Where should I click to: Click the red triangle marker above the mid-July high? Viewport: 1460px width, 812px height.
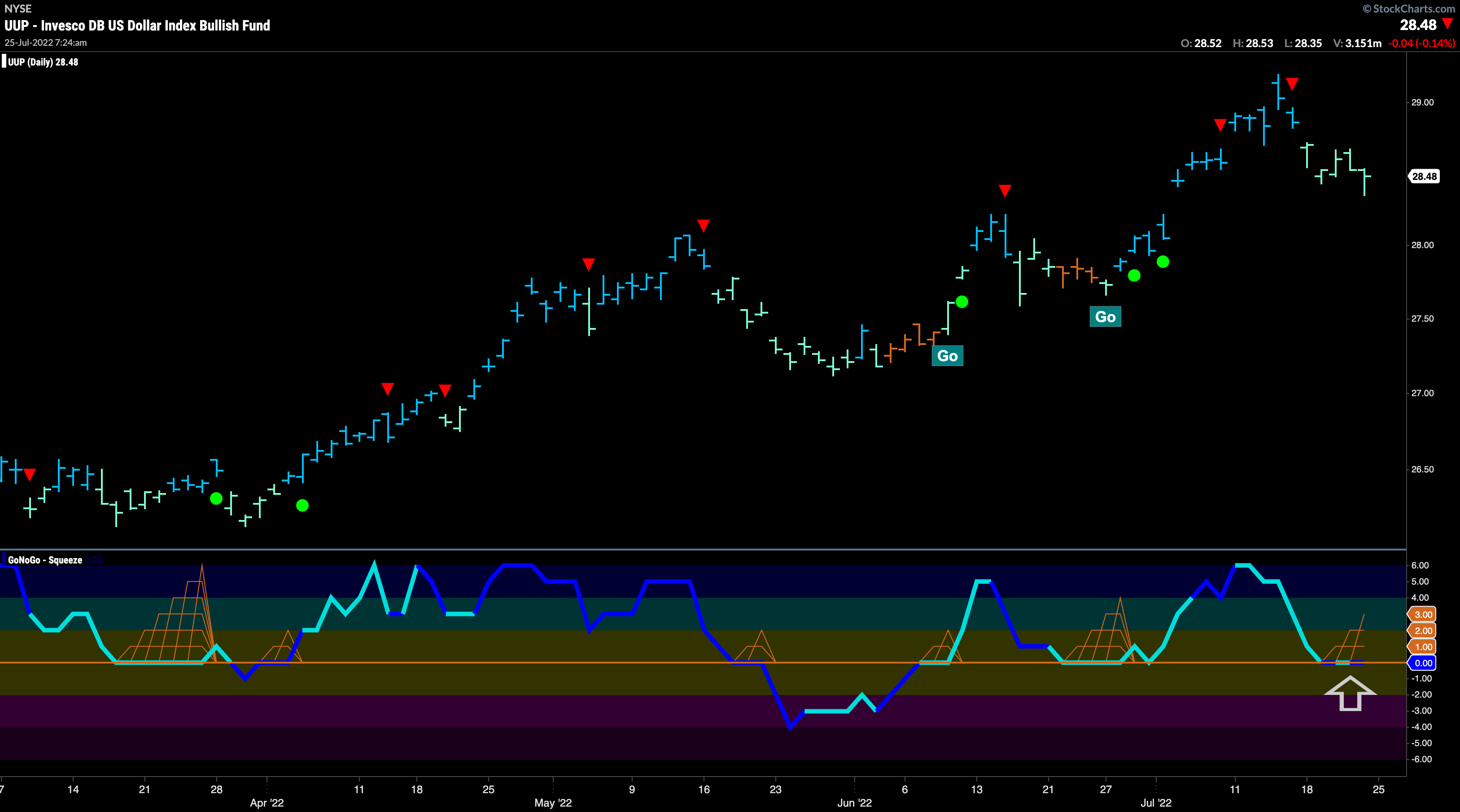pos(1292,84)
